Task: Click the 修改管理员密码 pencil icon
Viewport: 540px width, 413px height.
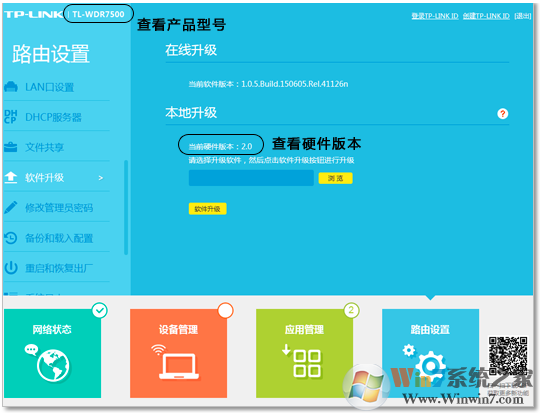Action: pyautogui.click(x=11, y=207)
